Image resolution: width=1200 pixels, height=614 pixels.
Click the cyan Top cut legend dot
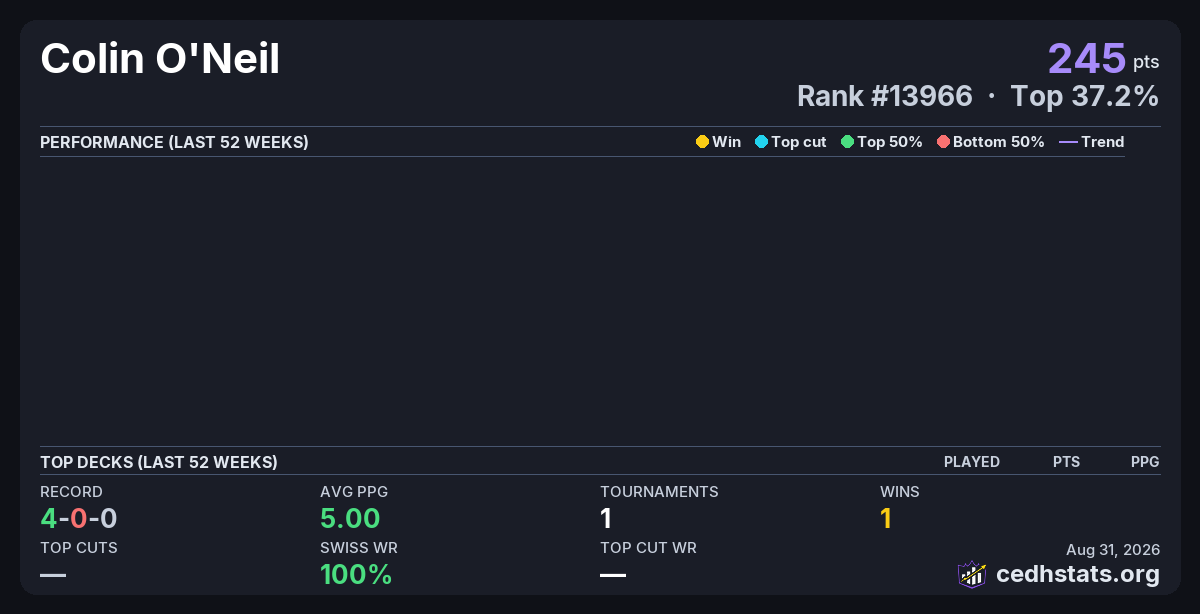point(761,142)
